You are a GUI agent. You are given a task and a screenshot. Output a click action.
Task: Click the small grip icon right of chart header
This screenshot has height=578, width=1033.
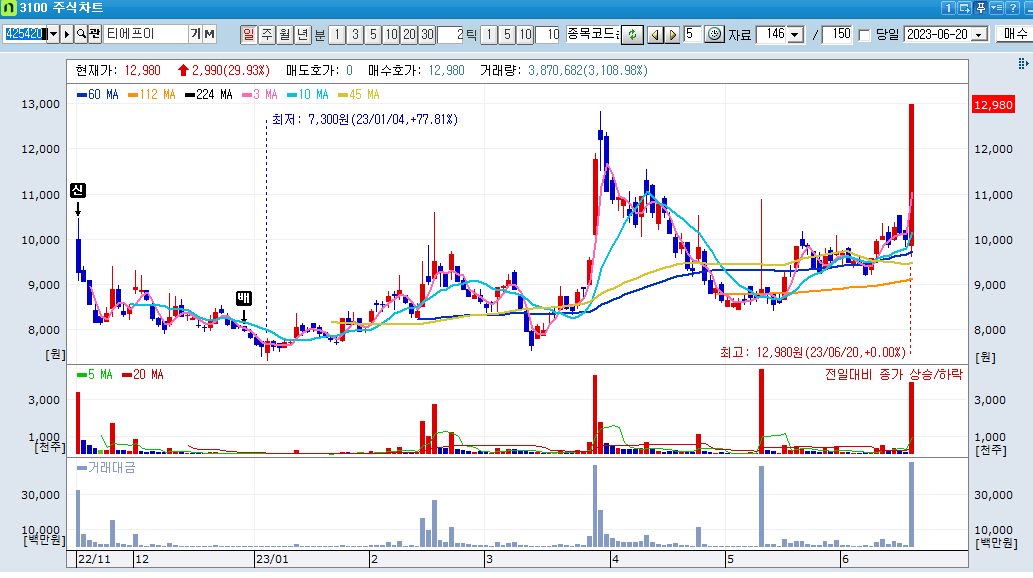[x=1022, y=63]
